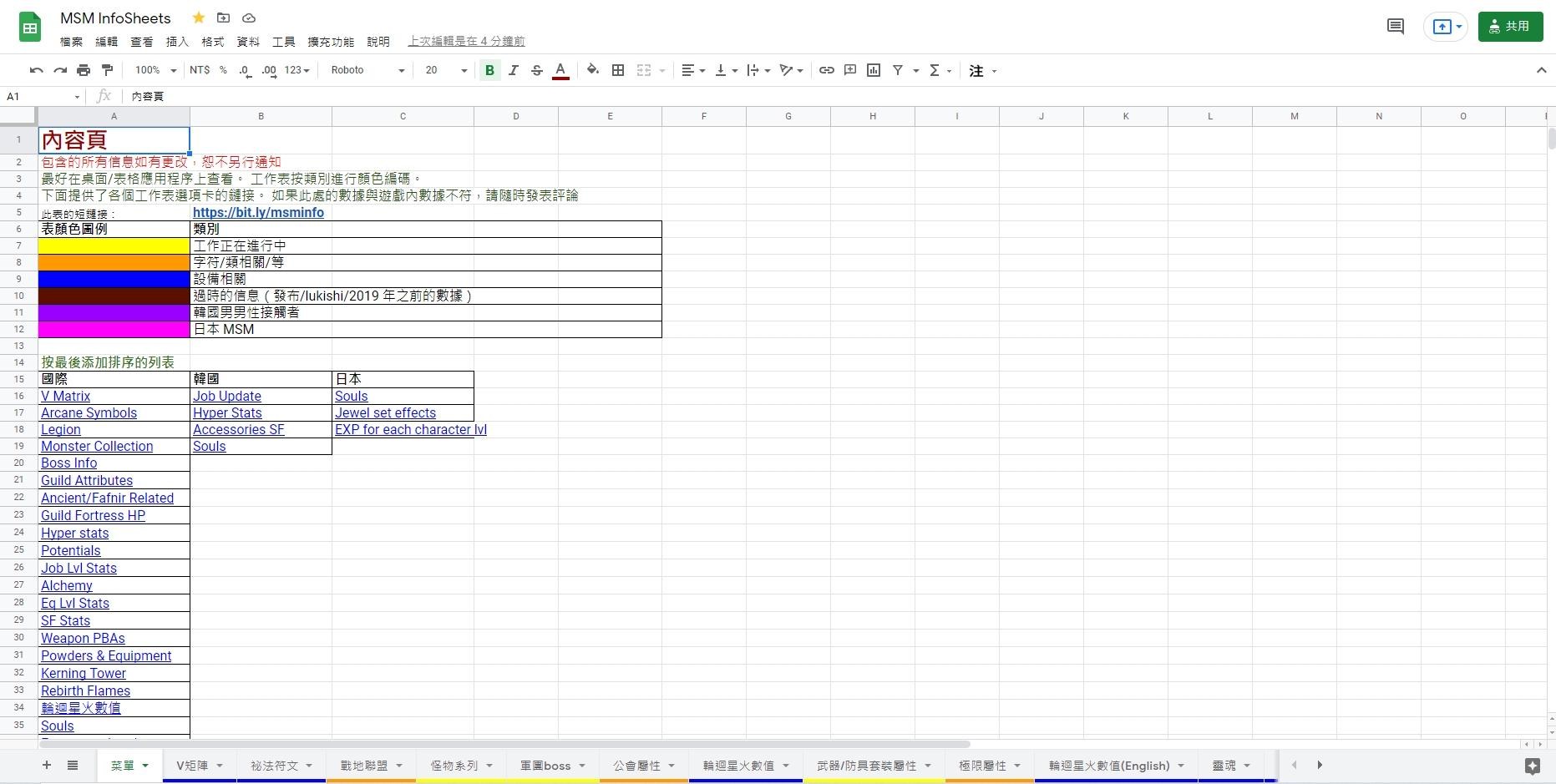Open the 插入 menu
Viewport: 1556px width, 784px height.
(176, 41)
